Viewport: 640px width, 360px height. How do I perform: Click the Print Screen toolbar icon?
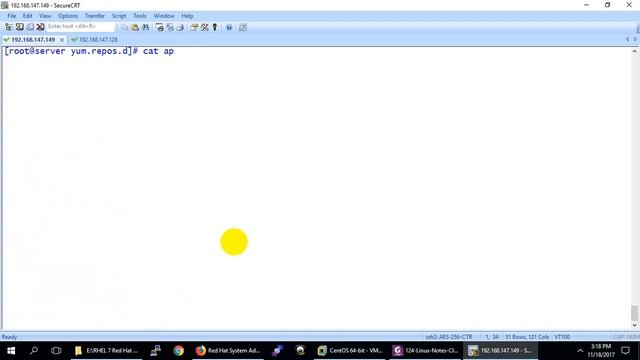pyautogui.click(x=160, y=27)
